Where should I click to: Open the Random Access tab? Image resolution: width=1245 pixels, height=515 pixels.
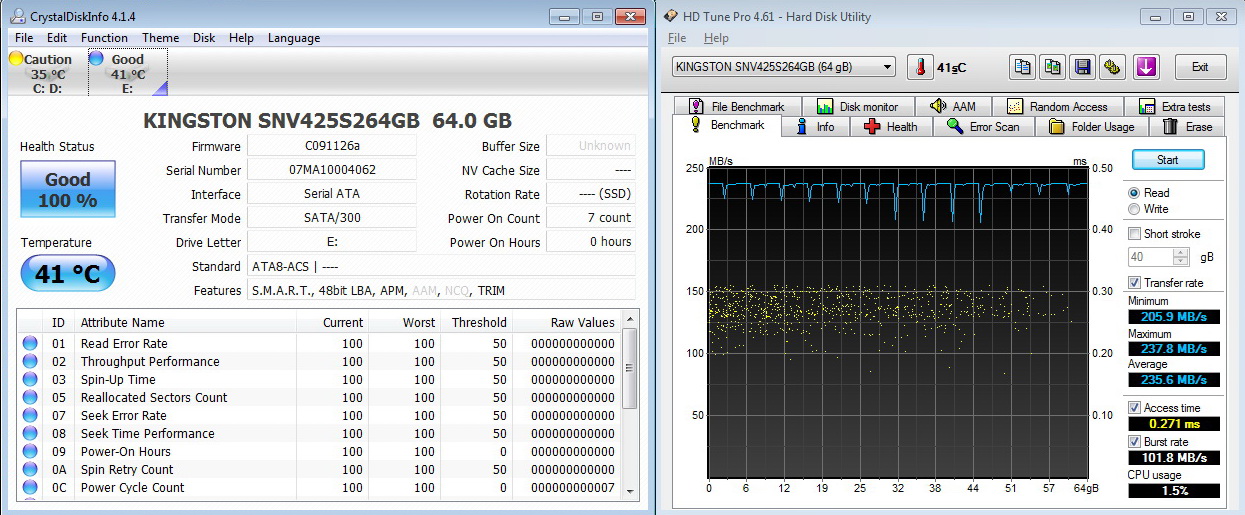[1058, 107]
